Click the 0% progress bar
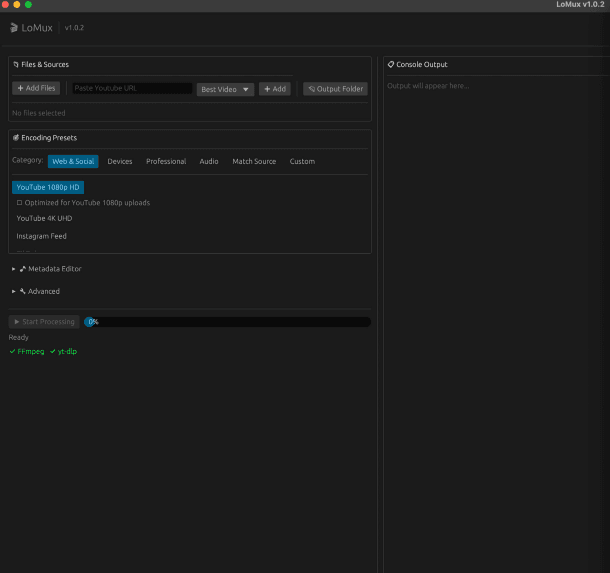 [227, 322]
